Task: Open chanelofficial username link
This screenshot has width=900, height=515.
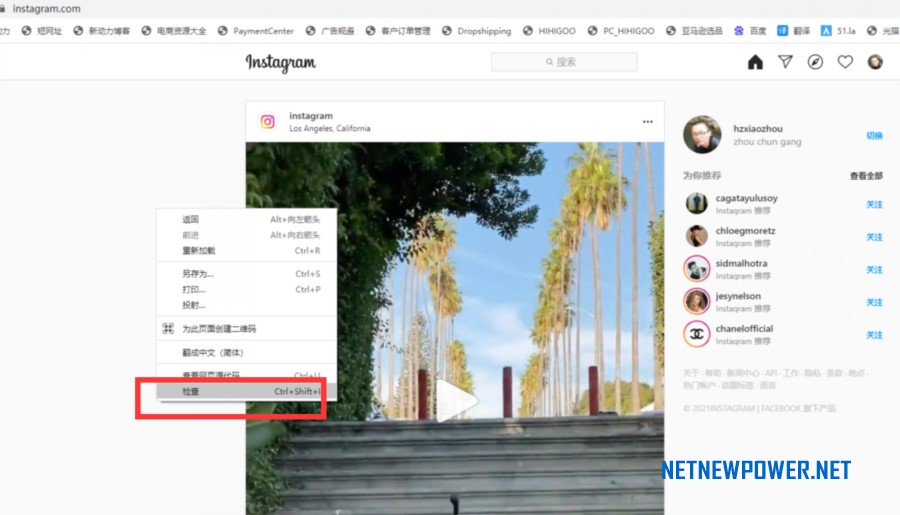Action: coord(744,329)
